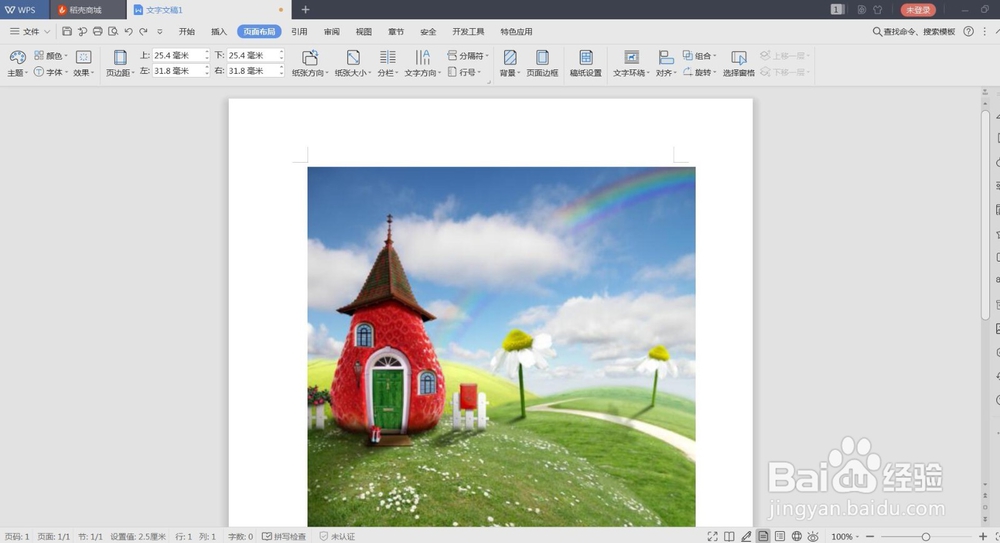Switch to the 开始 Home tab
Image resolution: width=1000 pixels, height=543 pixels.
187,31
